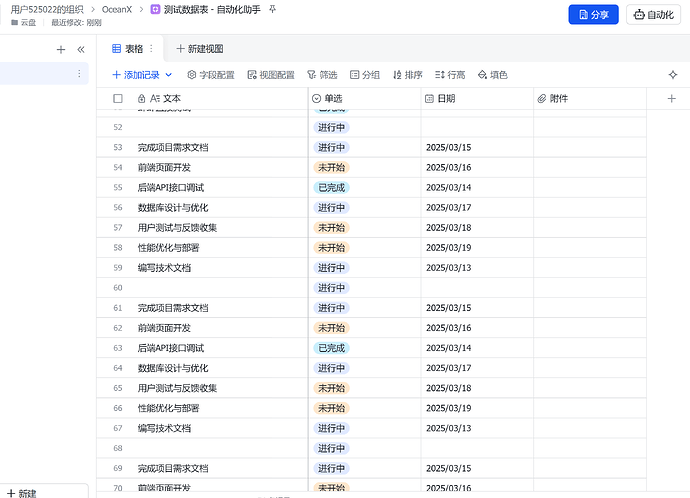This screenshot has width=690, height=498.
Task: Open the 排序 sort tool
Action: coord(408,75)
